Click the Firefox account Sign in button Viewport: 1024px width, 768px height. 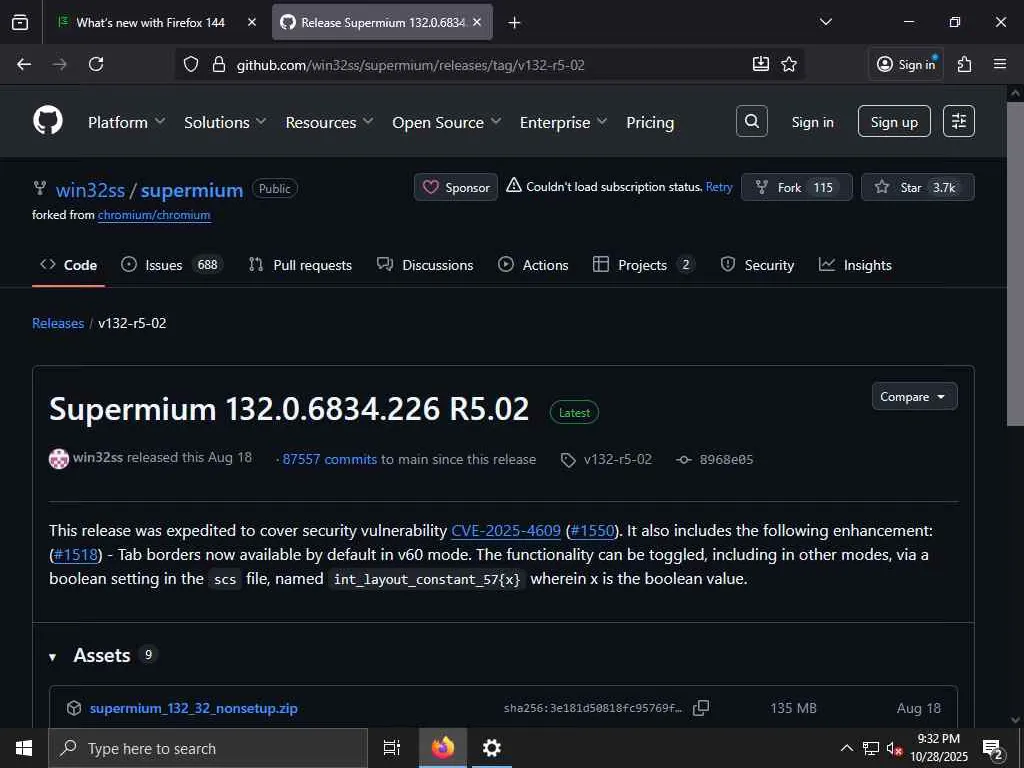click(906, 64)
